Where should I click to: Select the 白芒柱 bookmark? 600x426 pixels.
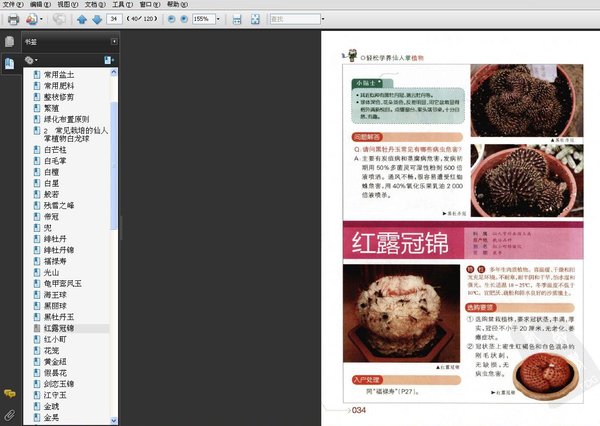click(55, 150)
